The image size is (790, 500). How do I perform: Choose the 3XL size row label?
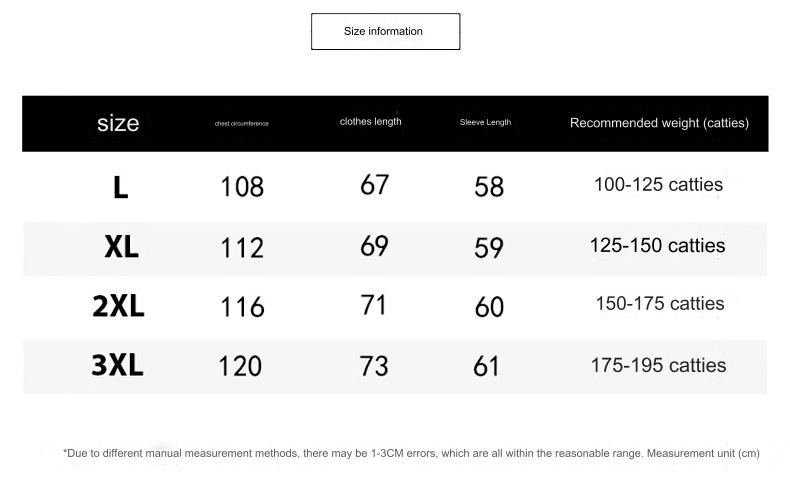tap(117, 366)
